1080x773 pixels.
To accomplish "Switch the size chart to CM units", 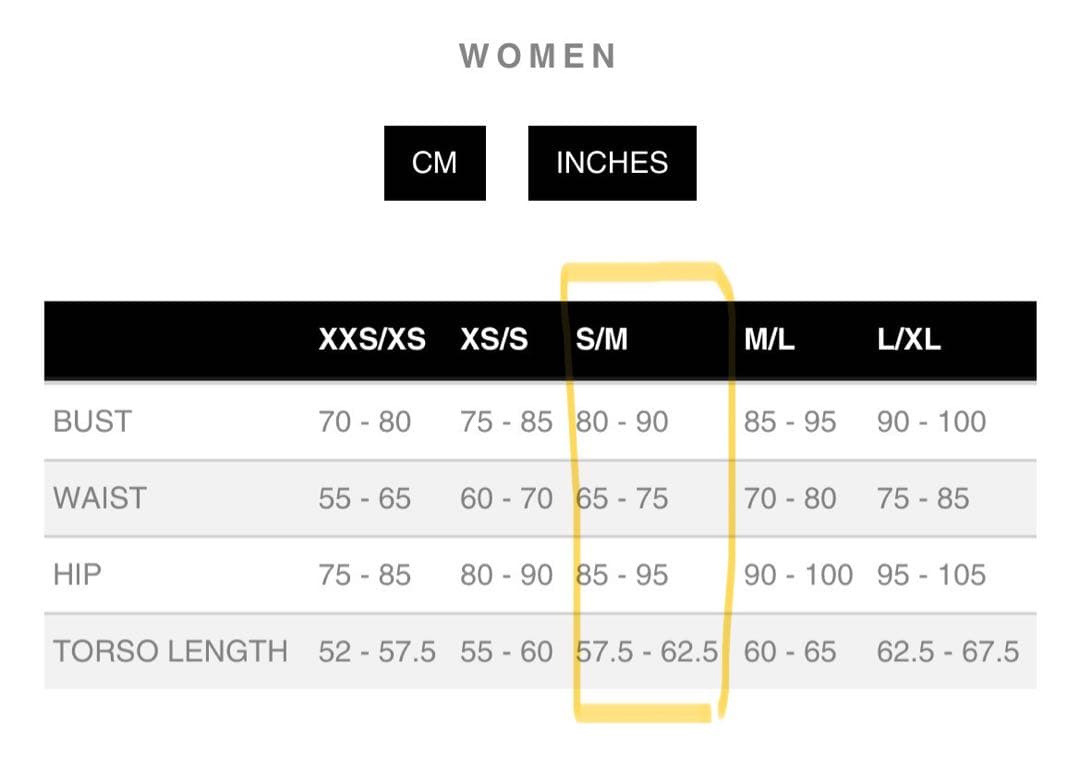I will (x=434, y=163).
